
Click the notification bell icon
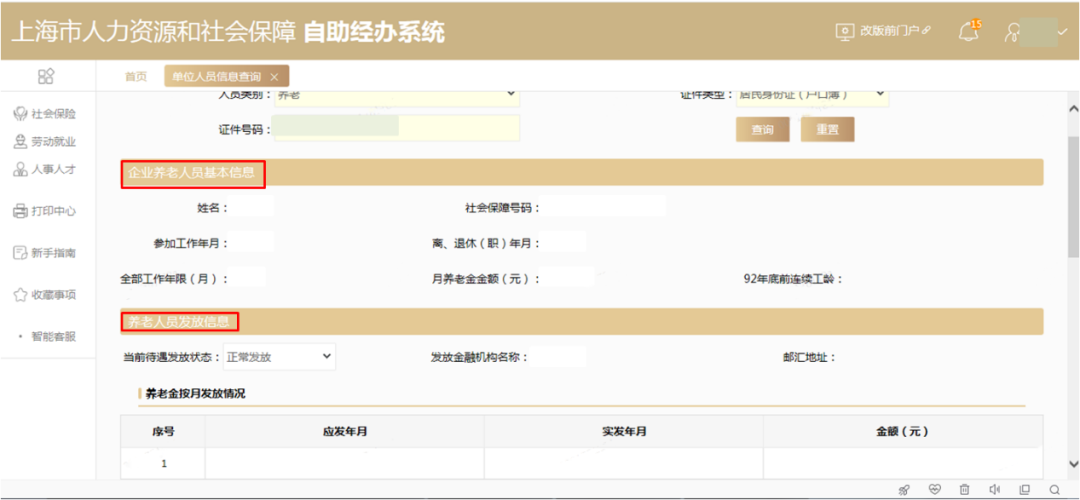click(967, 31)
